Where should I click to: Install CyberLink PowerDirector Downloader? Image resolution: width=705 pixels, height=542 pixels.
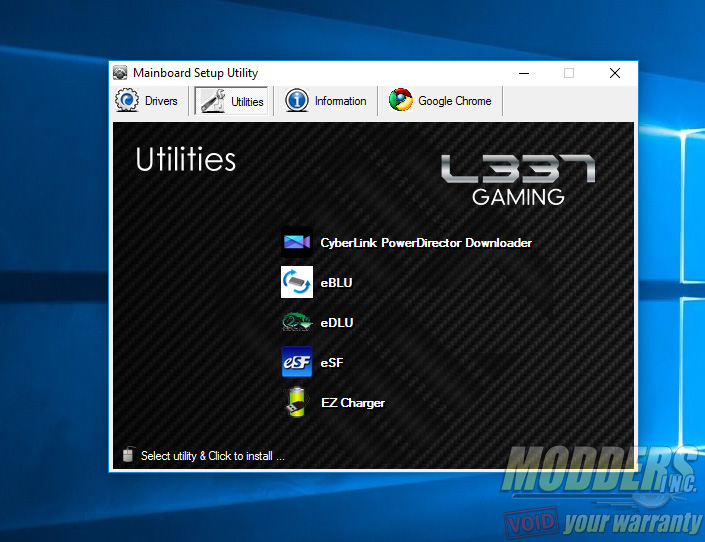[x=426, y=243]
